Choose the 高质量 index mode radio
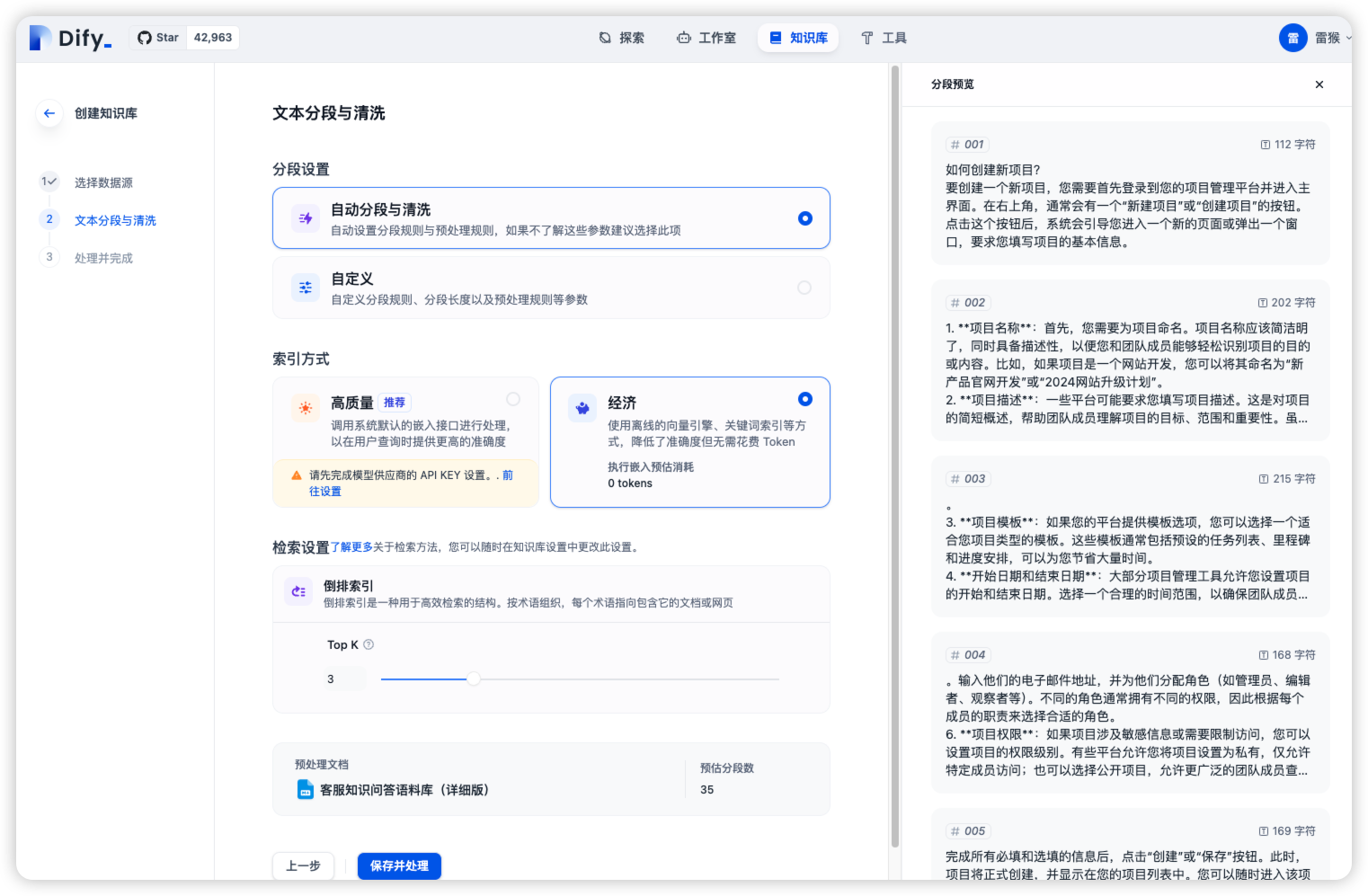The image size is (1368, 896). (x=512, y=399)
